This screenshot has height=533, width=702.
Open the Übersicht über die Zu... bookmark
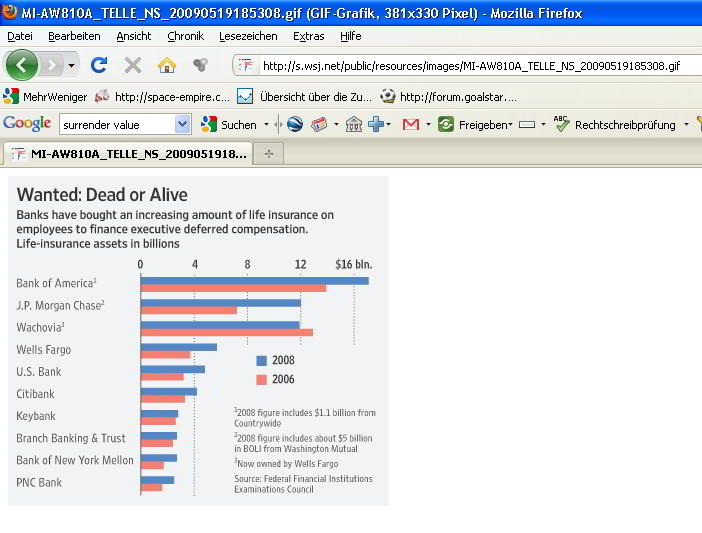(304, 97)
